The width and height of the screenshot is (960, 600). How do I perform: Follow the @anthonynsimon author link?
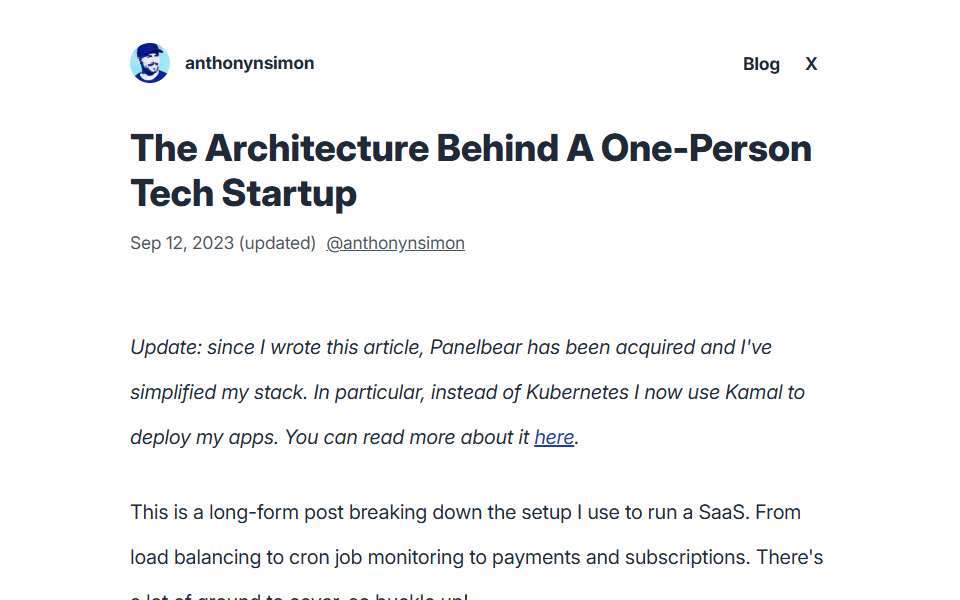click(x=396, y=243)
